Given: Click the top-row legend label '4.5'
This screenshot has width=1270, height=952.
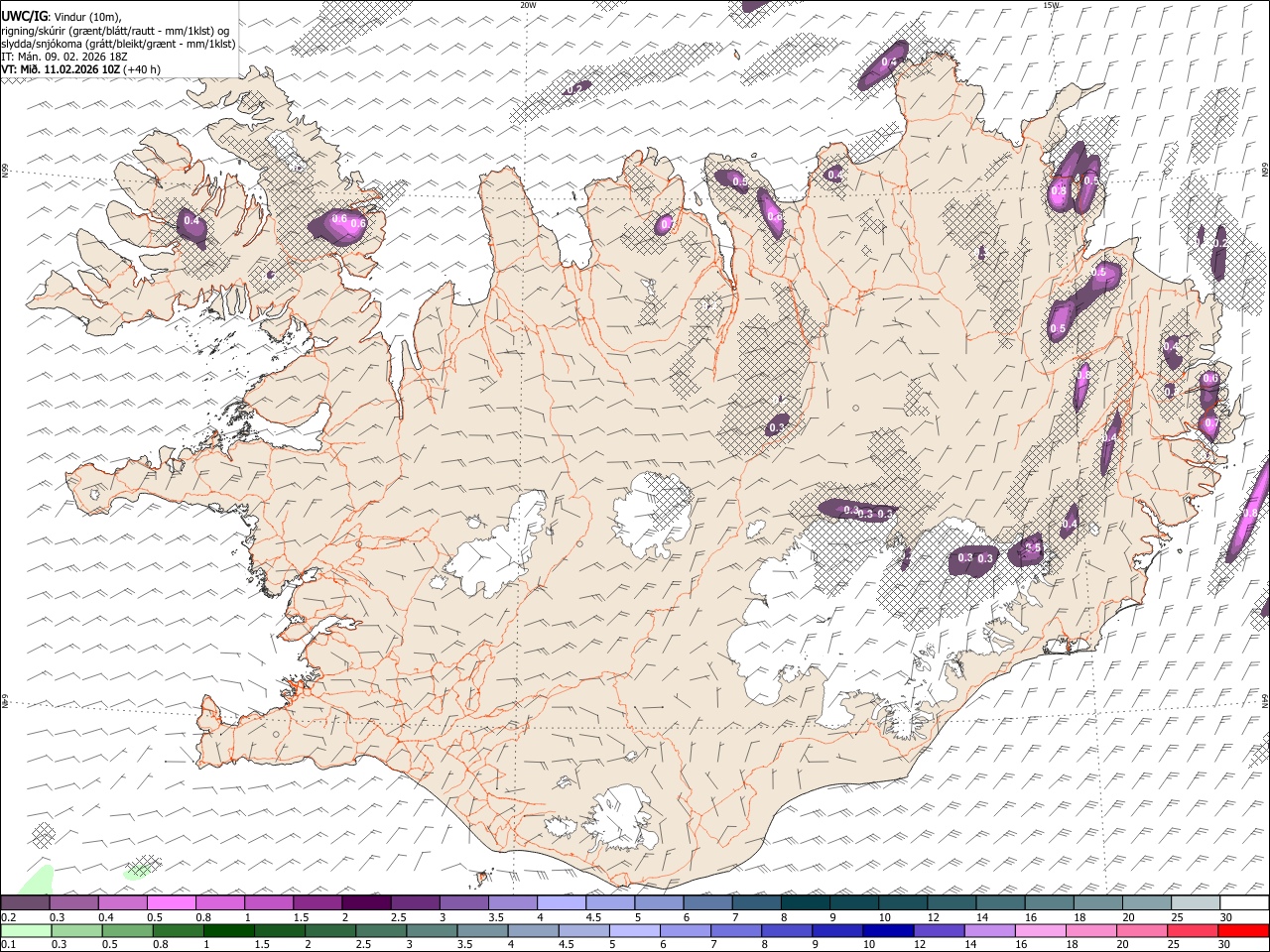Looking at the screenshot, I should pyautogui.click(x=593, y=917).
